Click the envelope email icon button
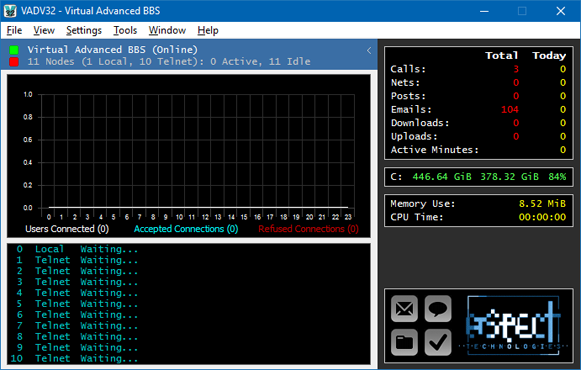The height and width of the screenshot is (370, 581). [404, 309]
